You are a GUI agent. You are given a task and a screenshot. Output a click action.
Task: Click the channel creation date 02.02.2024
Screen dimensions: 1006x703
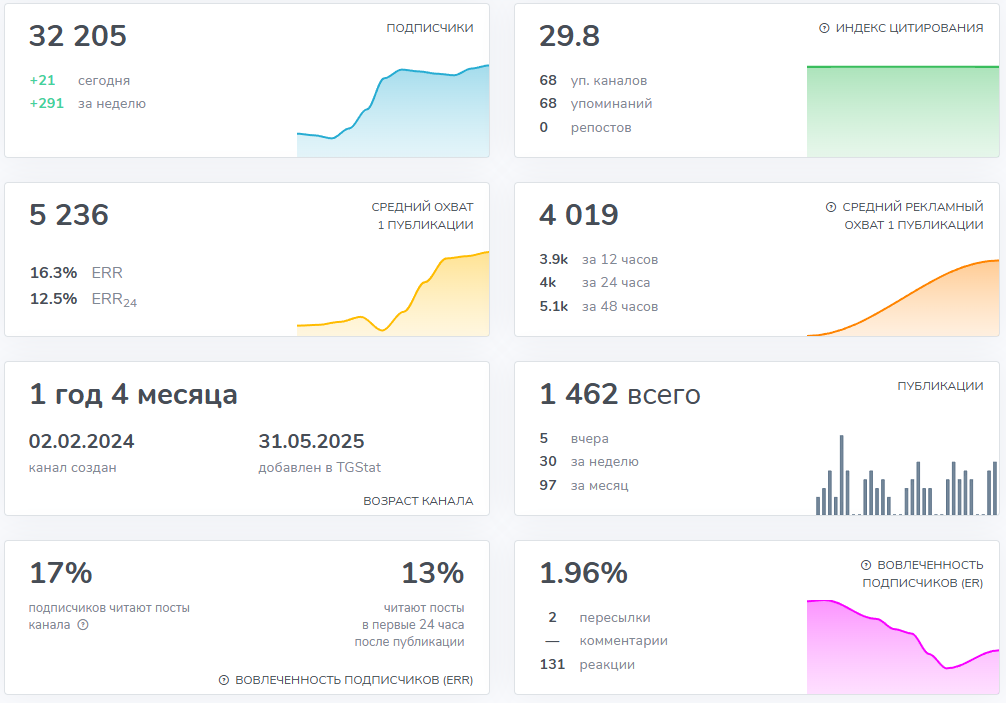click(x=81, y=441)
